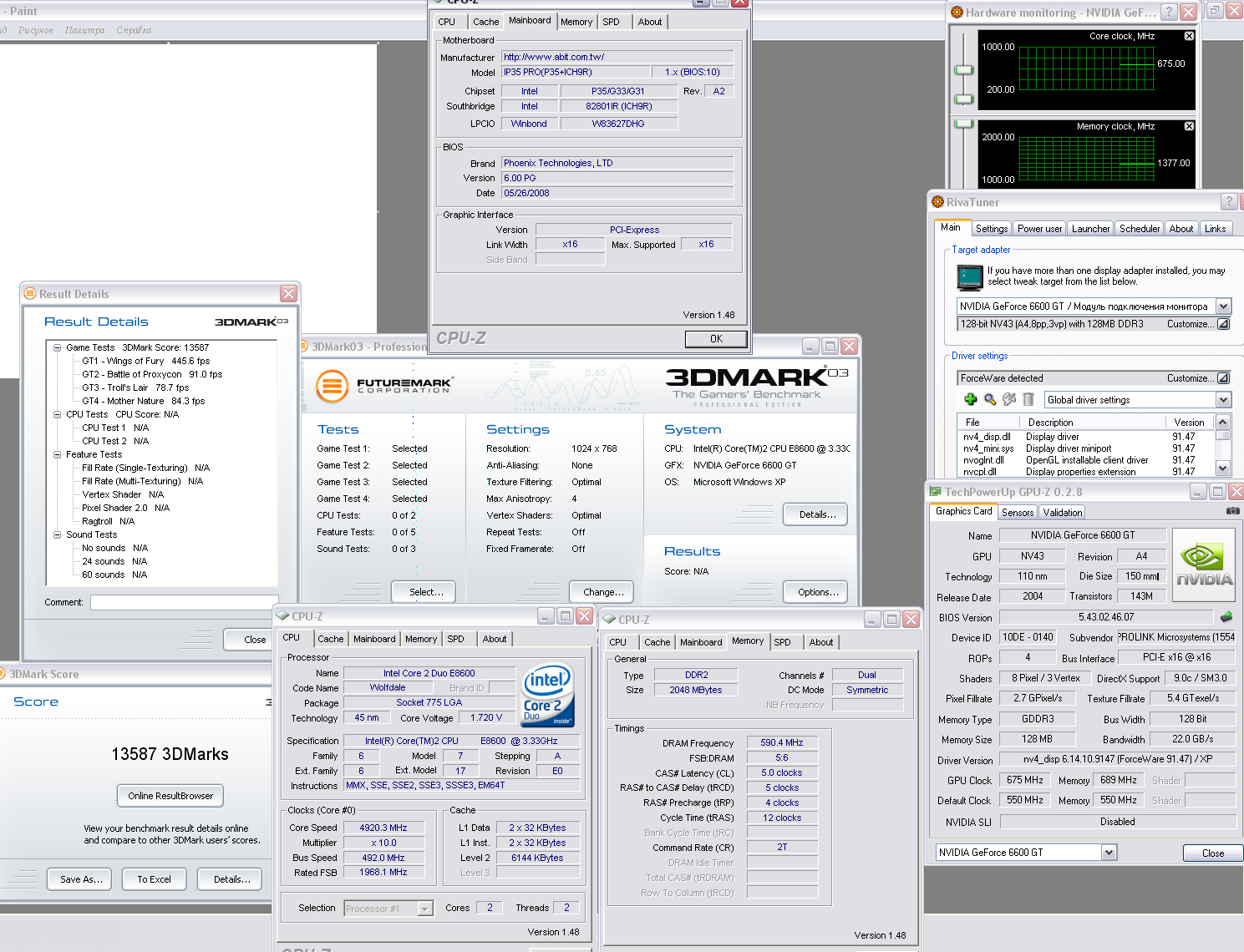The height and width of the screenshot is (952, 1244).
Task: Click the save BIOS icon beside BIOS Version
Action: click(x=1226, y=617)
